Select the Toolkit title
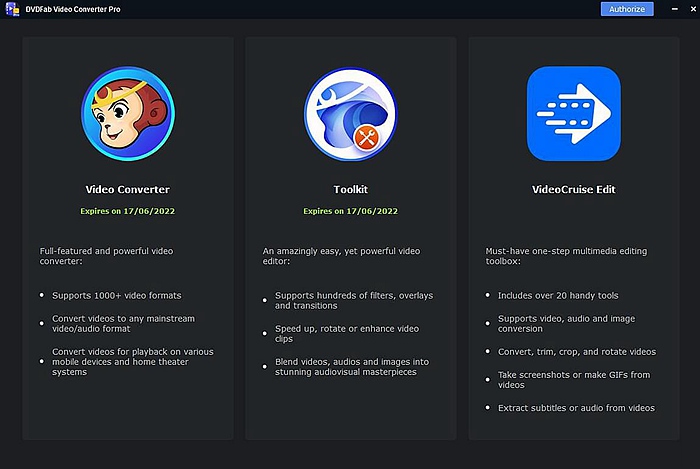Screen dimensions: 700x469 click(x=350, y=189)
